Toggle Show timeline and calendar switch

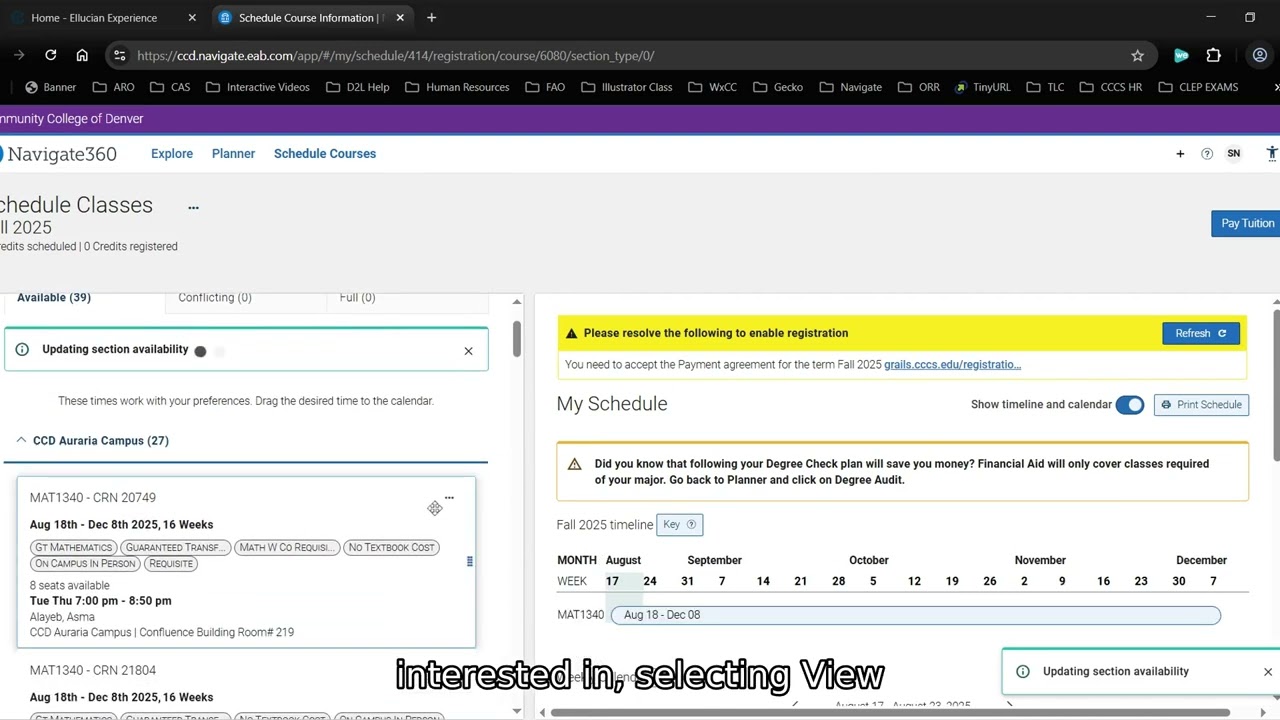point(1130,405)
